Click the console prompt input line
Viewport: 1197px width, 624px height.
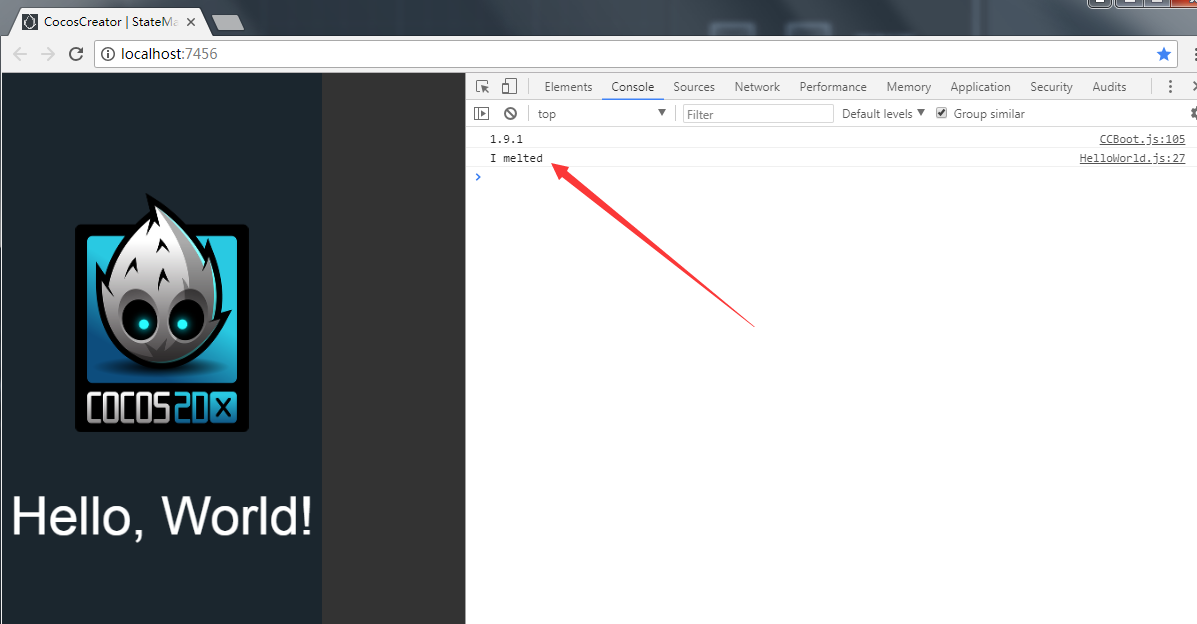(831, 177)
